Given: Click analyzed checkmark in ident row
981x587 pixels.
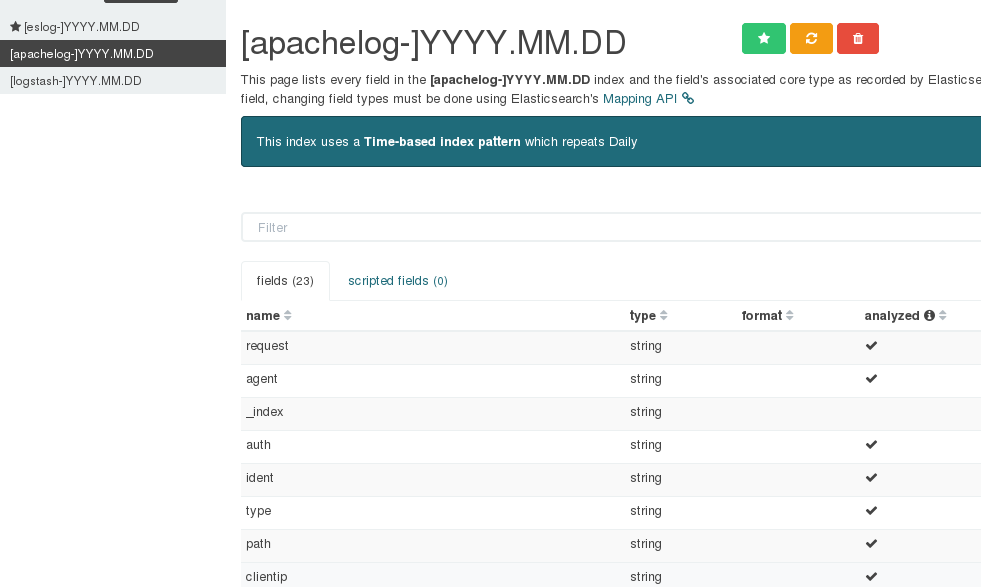Looking at the screenshot, I should click(x=871, y=477).
